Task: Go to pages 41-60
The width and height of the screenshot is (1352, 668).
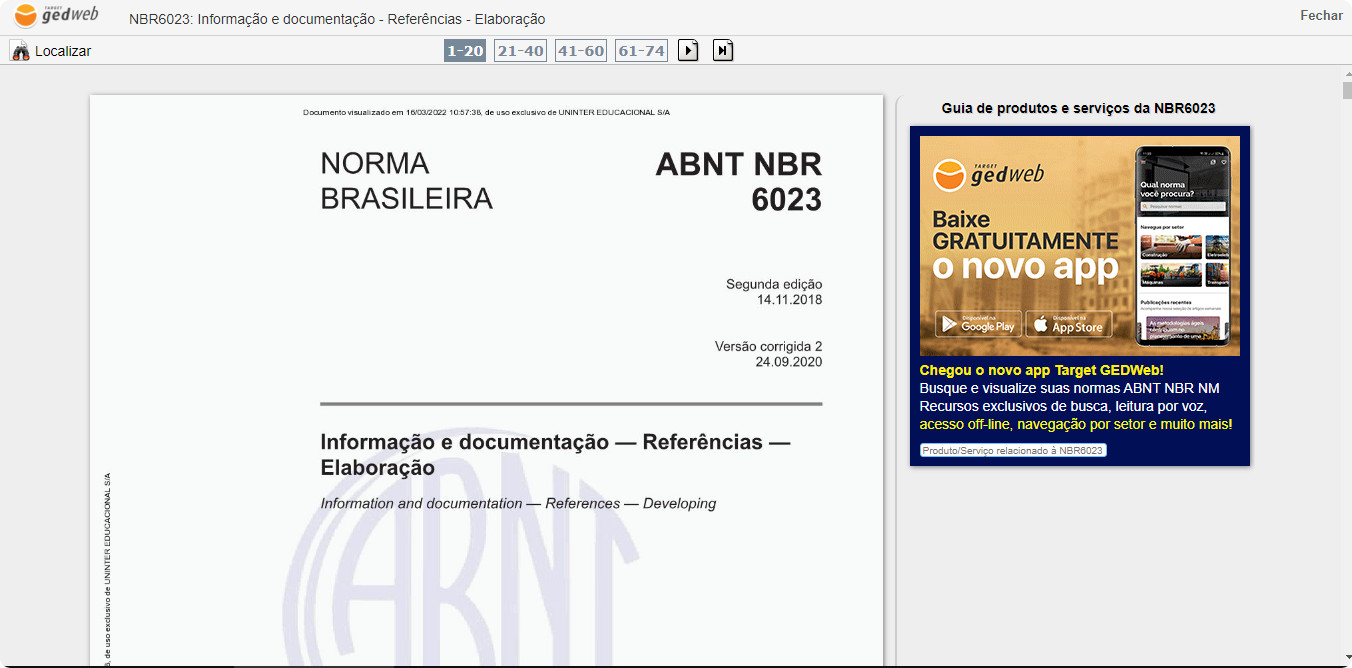Action: point(581,50)
